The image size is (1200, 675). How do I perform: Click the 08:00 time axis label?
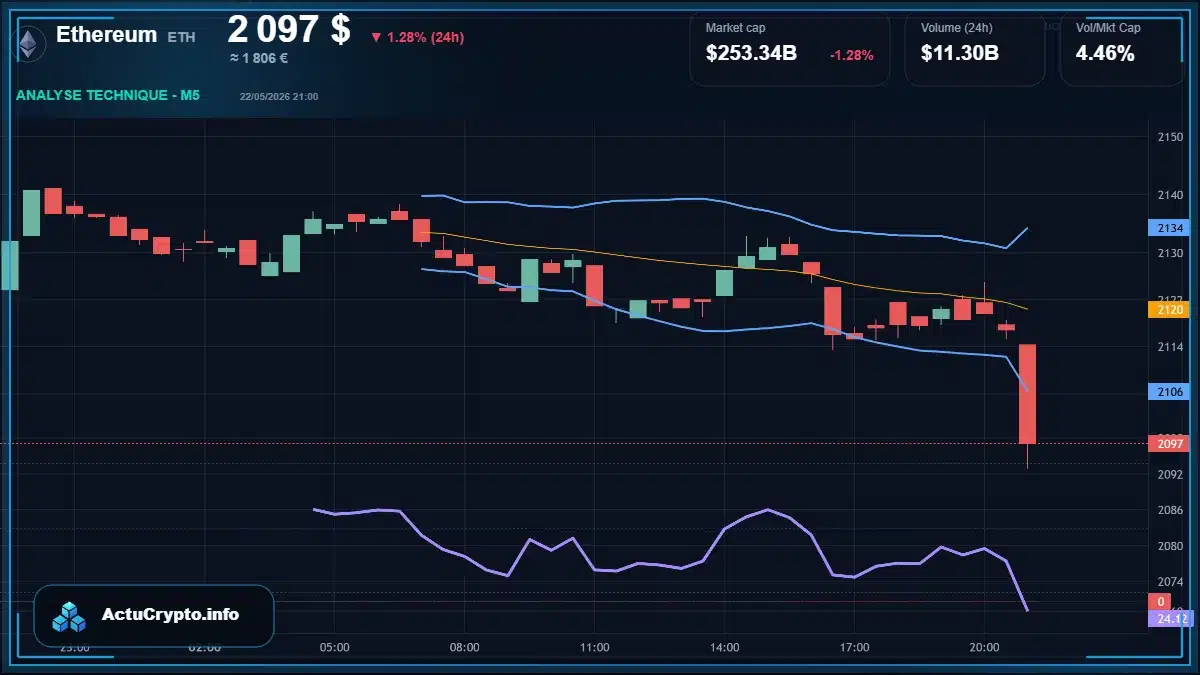(464, 647)
